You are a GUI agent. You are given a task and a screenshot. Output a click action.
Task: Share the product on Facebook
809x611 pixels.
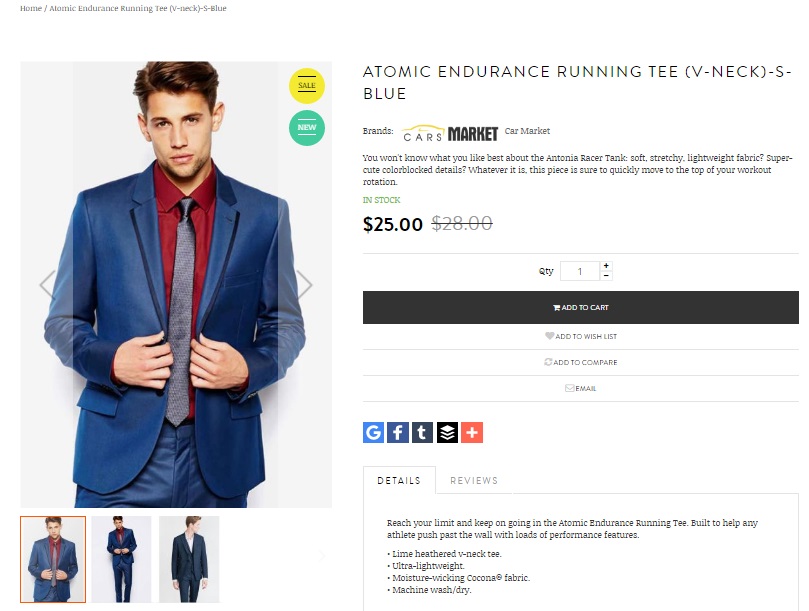tap(397, 432)
